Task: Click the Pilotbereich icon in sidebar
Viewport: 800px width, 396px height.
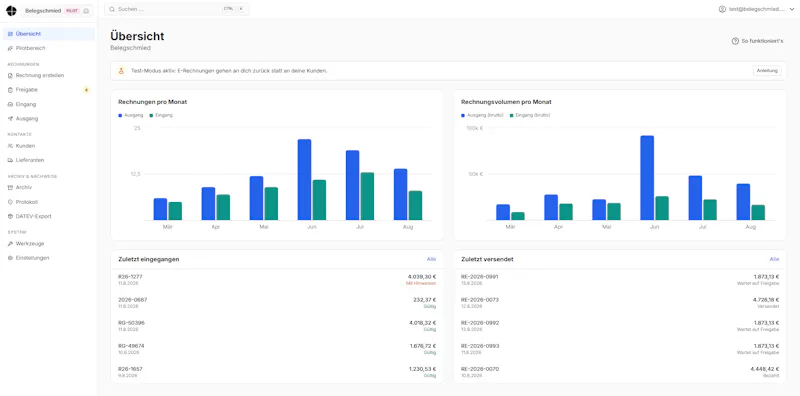Action: 11,48
